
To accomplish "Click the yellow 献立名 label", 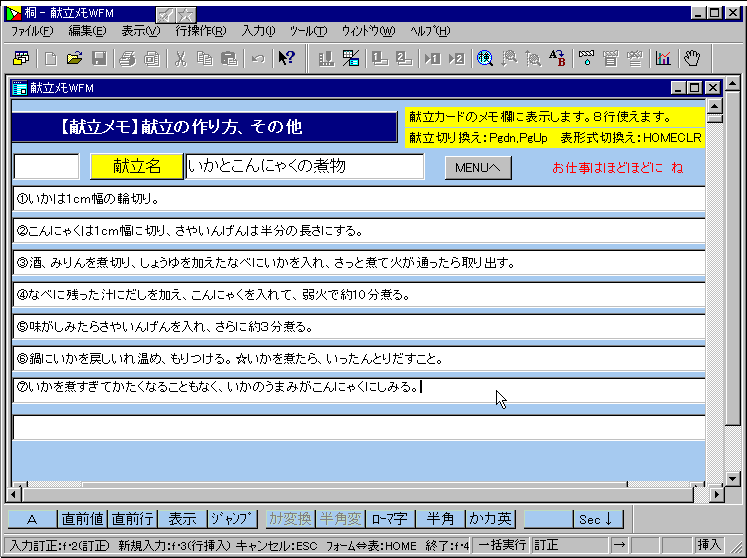I will point(137,167).
